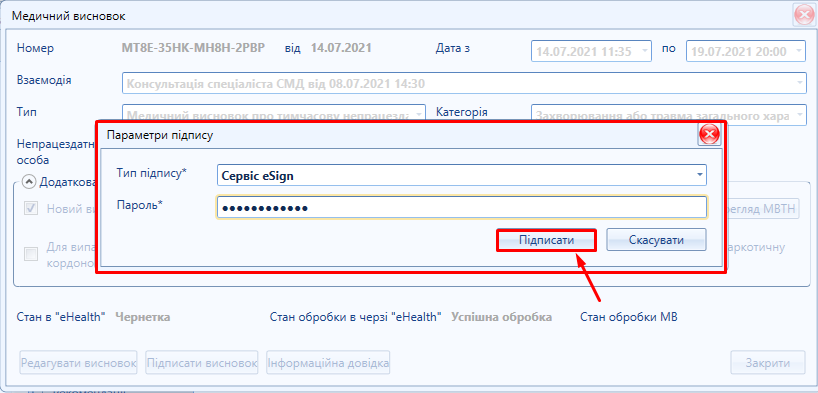Close the Медичний висновок window
The height and width of the screenshot is (393, 818).
[x=804, y=16]
